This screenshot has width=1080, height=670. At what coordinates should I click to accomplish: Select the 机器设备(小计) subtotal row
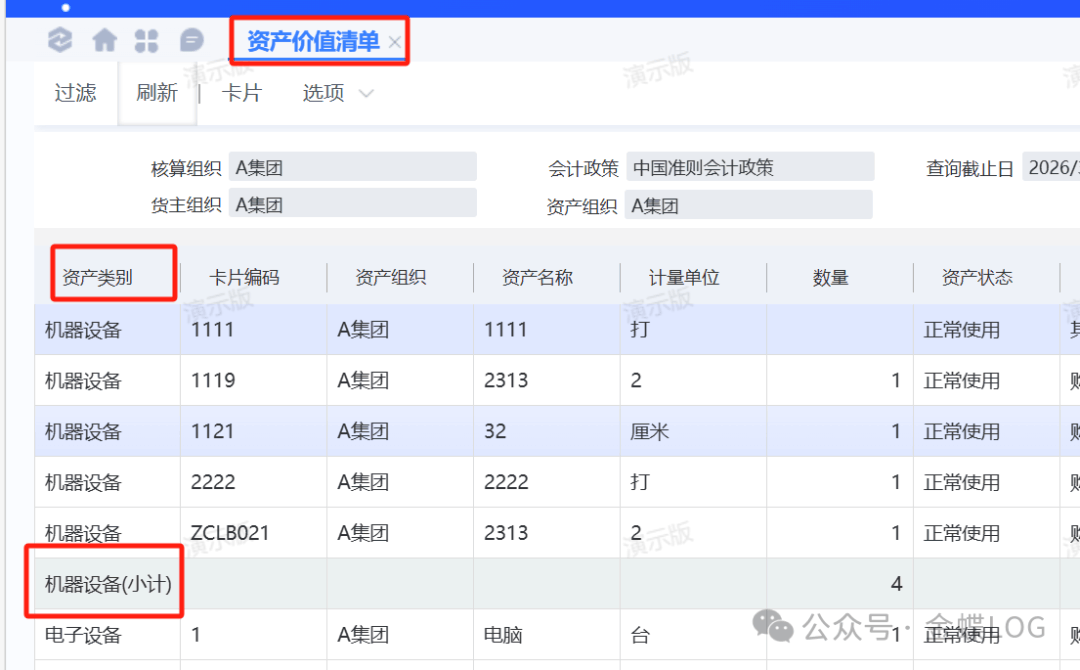click(108, 584)
